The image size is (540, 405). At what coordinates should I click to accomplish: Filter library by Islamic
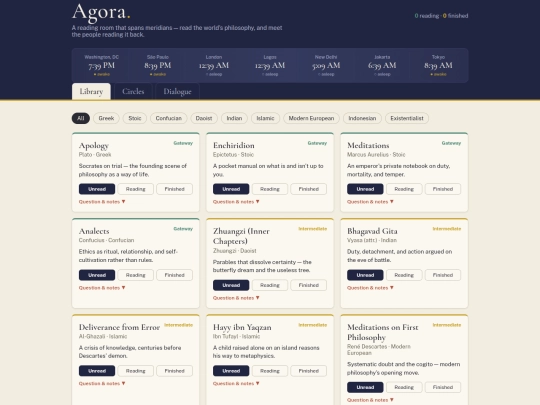(265, 118)
